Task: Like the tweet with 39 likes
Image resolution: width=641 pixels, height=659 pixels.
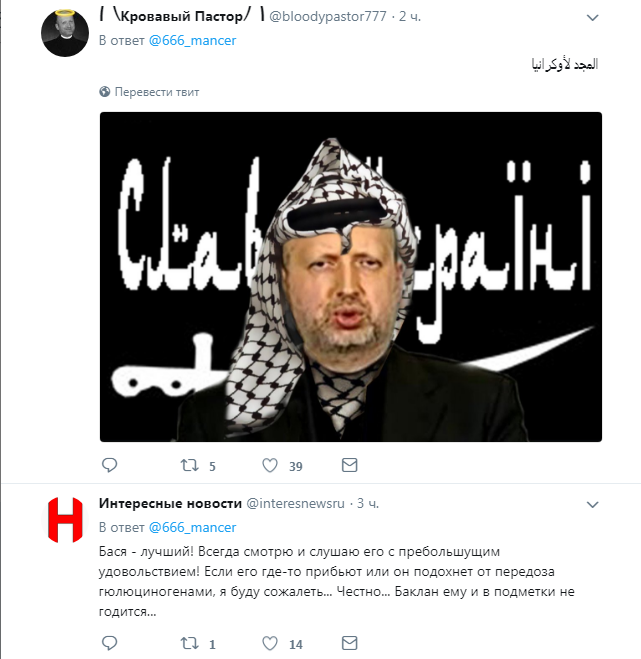Action: click(270, 465)
